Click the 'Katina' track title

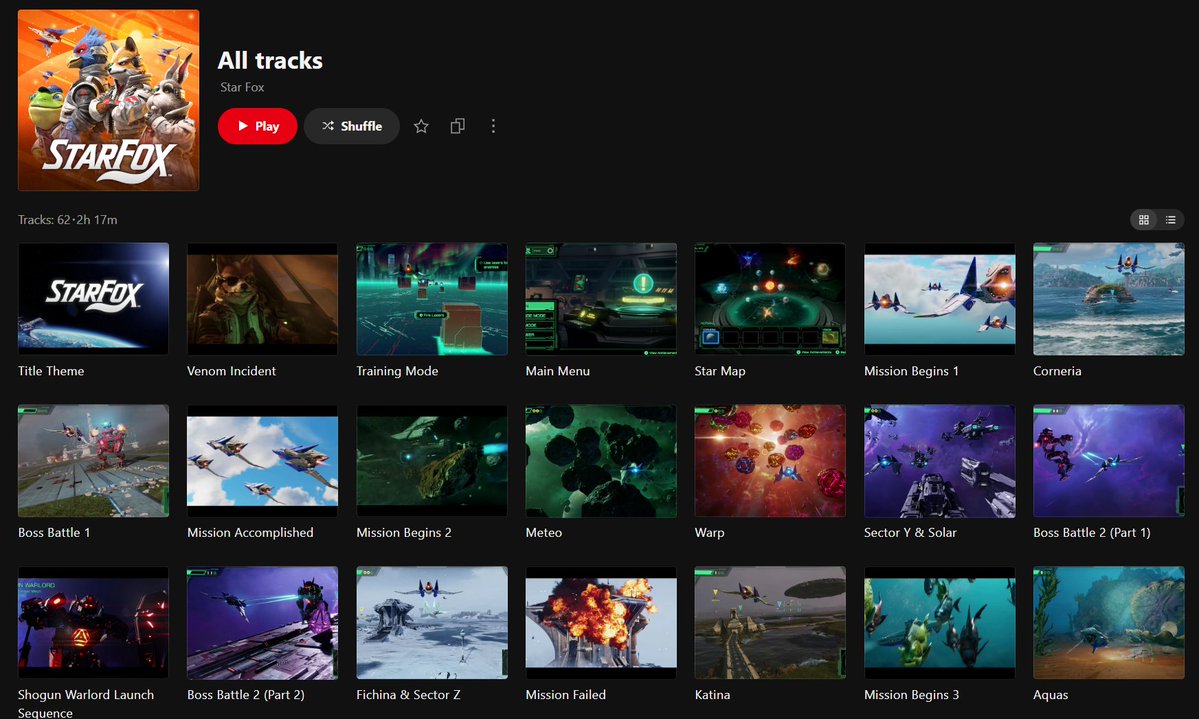(x=712, y=695)
